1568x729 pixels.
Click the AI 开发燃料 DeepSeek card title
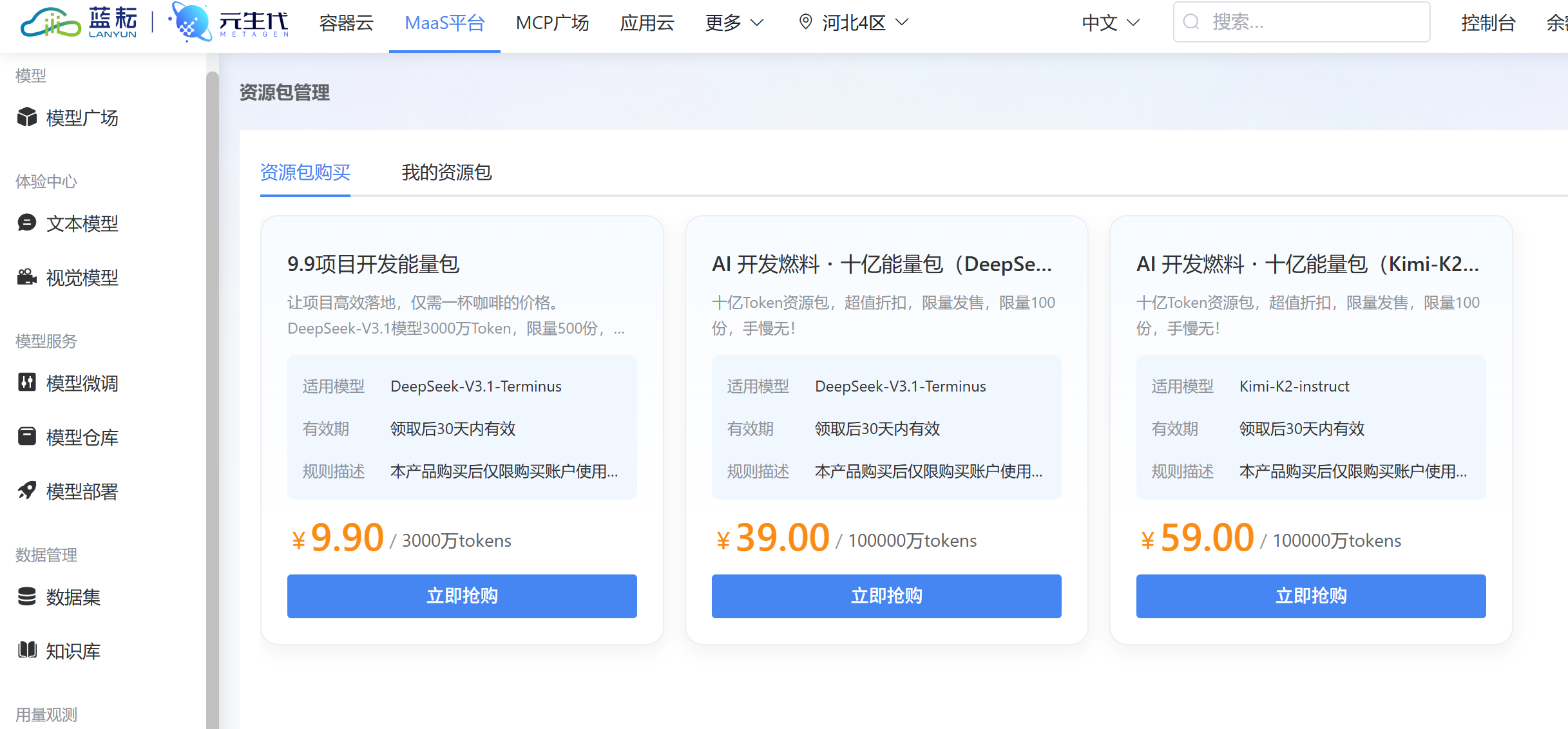(x=882, y=264)
